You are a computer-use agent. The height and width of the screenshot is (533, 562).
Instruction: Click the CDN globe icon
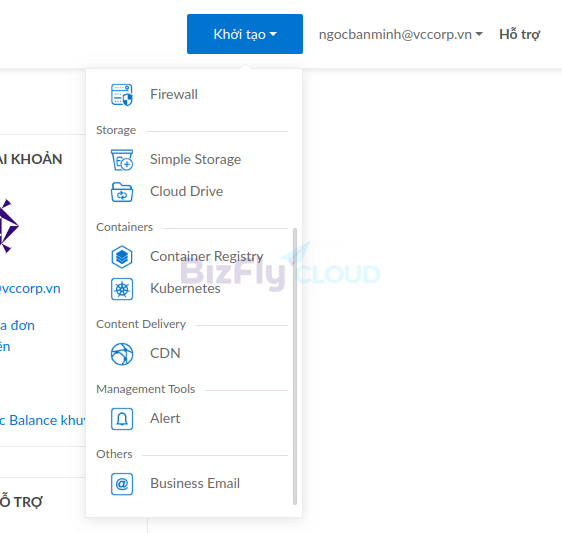click(x=122, y=354)
